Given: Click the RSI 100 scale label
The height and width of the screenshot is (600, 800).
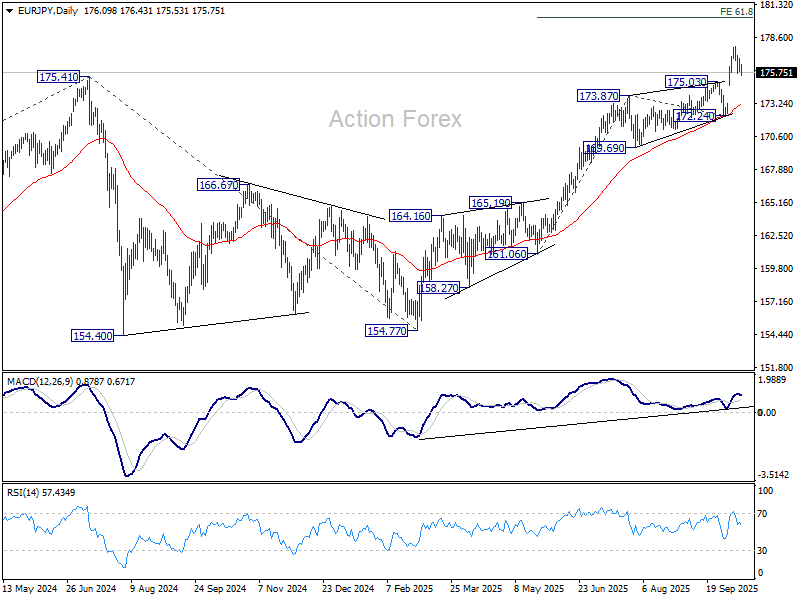Looking at the screenshot, I should pyautogui.click(x=765, y=491).
